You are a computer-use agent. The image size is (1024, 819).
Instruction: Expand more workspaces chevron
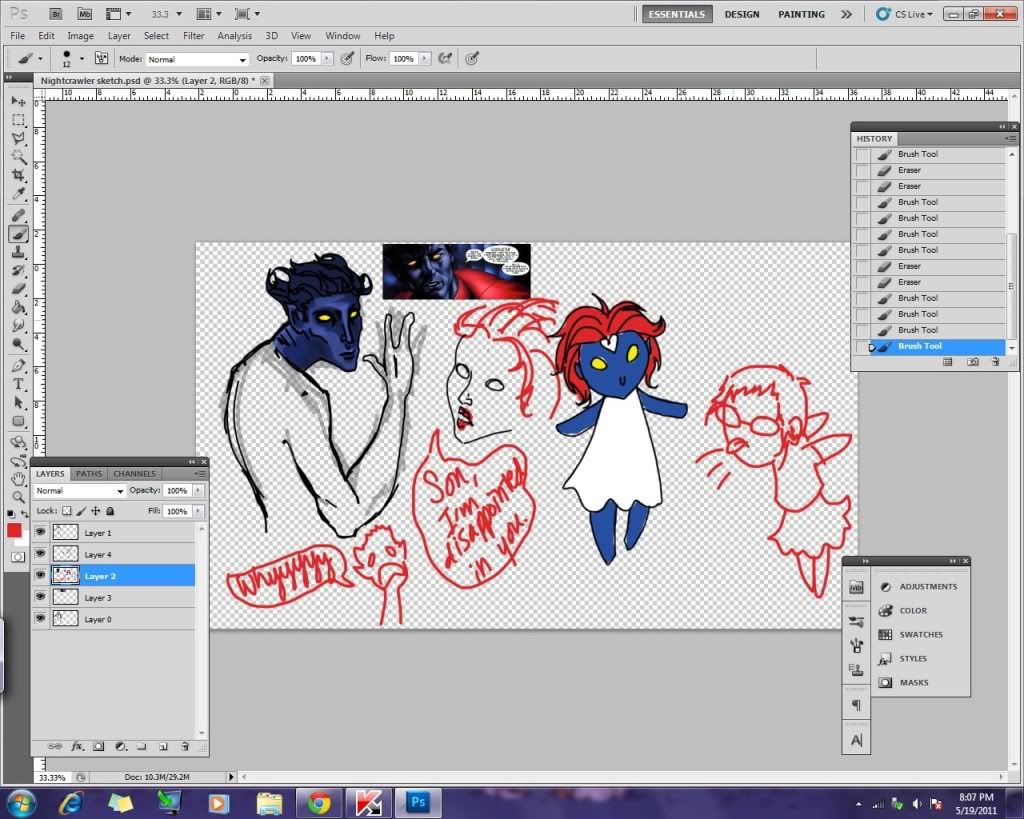(x=846, y=14)
